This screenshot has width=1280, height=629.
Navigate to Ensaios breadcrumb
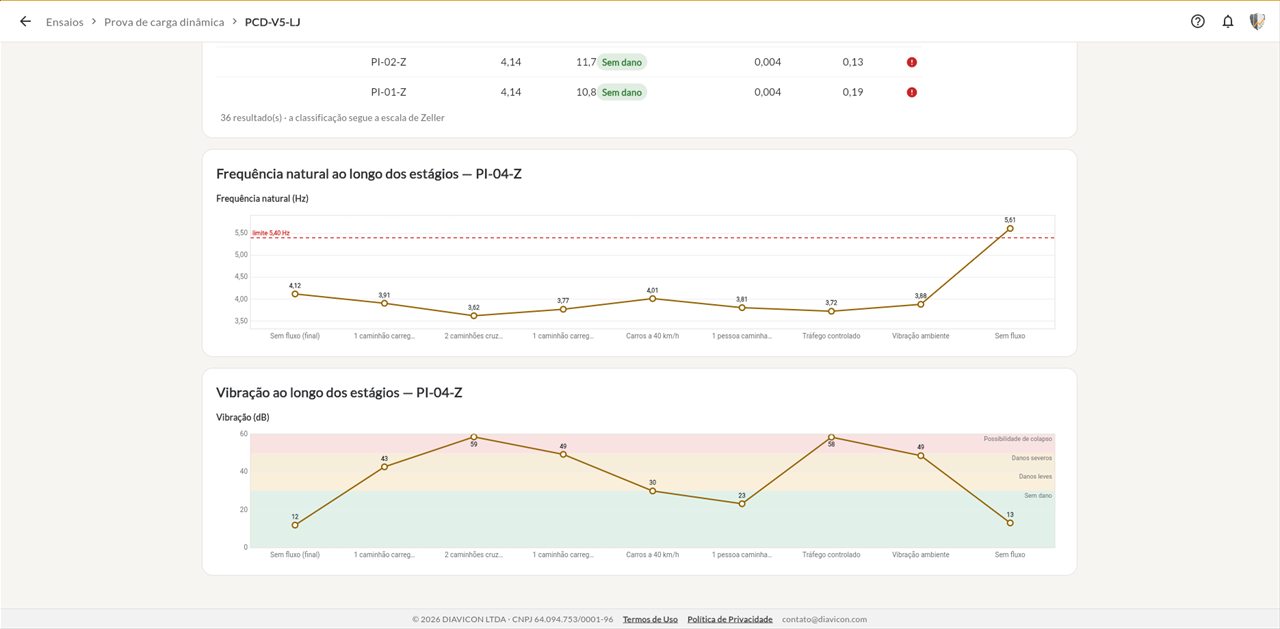pos(65,21)
